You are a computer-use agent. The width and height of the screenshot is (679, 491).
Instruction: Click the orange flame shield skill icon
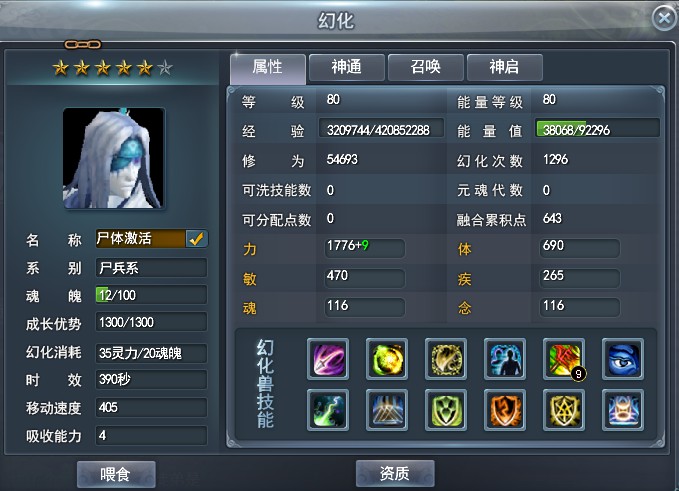pyautogui.click(x=505, y=410)
